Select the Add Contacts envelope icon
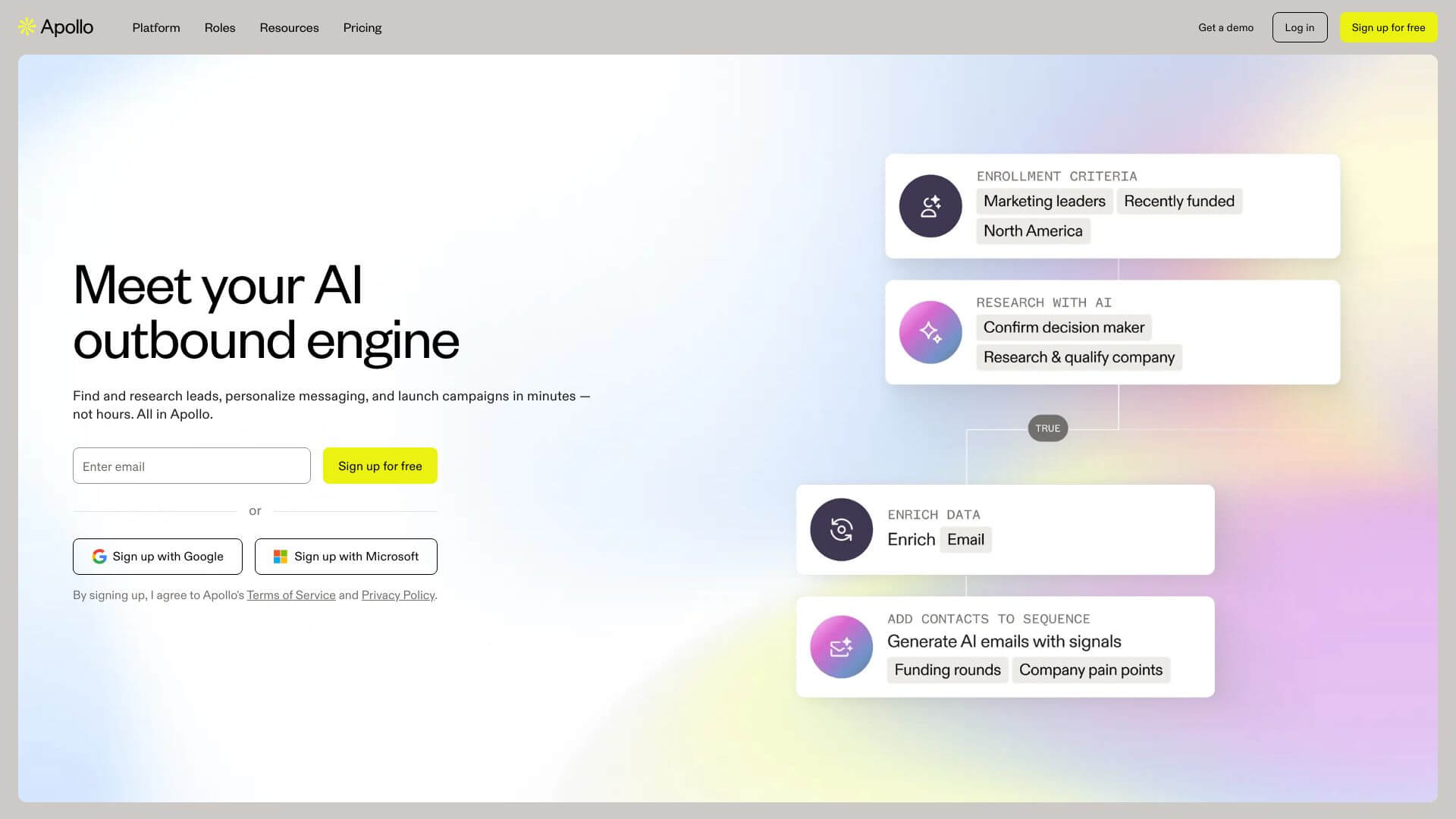This screenshot has width=1456, height=819. click(x=841, y=647)
